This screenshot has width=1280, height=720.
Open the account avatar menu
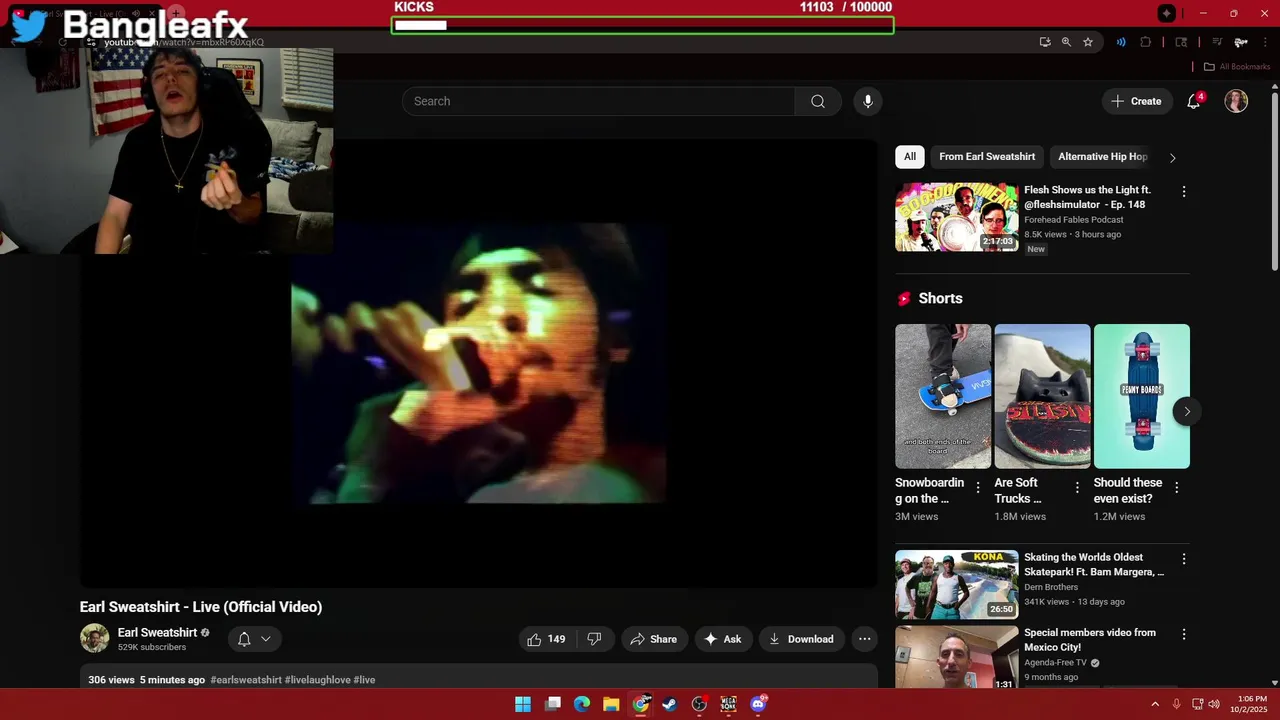1236,101
